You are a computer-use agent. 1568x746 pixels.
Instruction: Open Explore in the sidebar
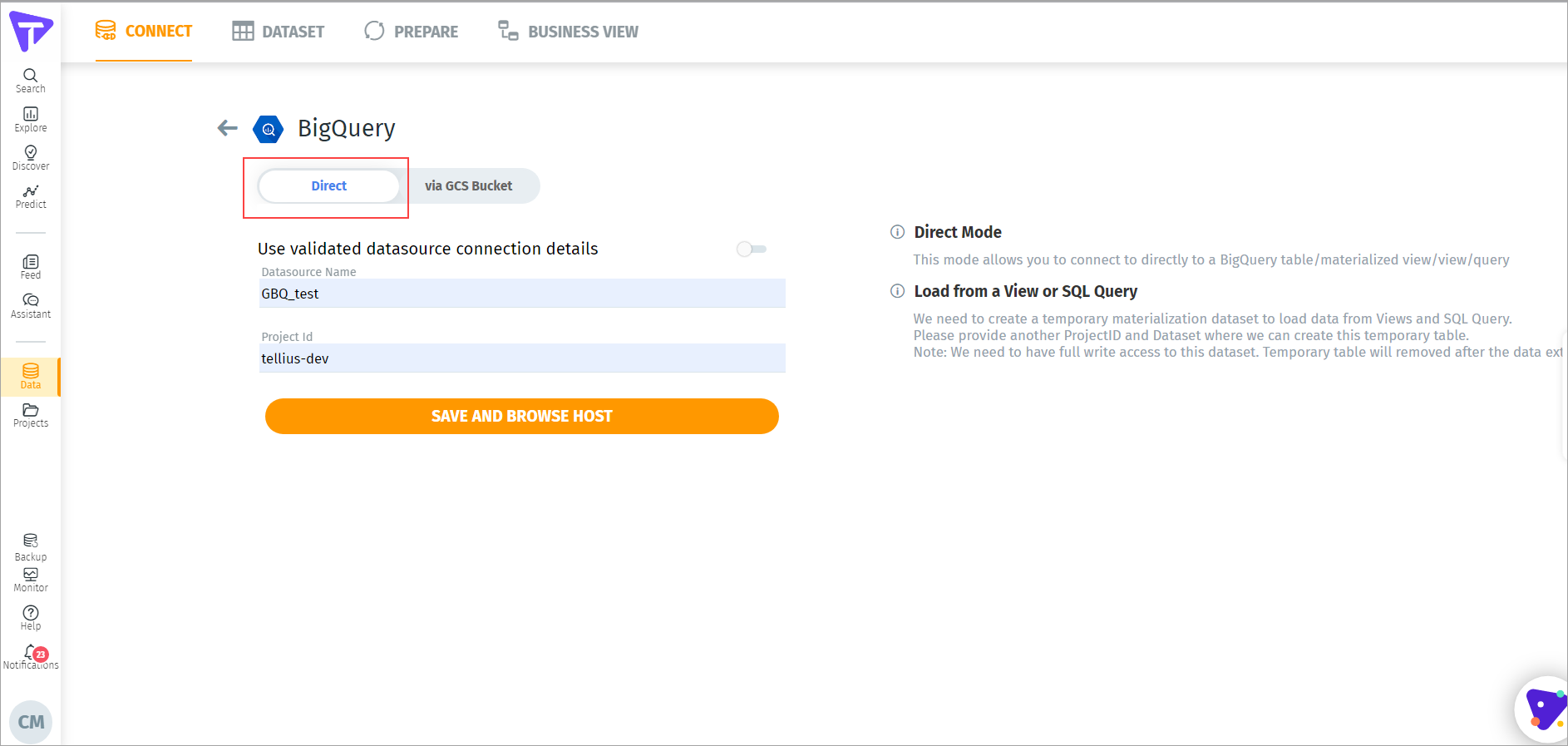click(x=30, y=120)
